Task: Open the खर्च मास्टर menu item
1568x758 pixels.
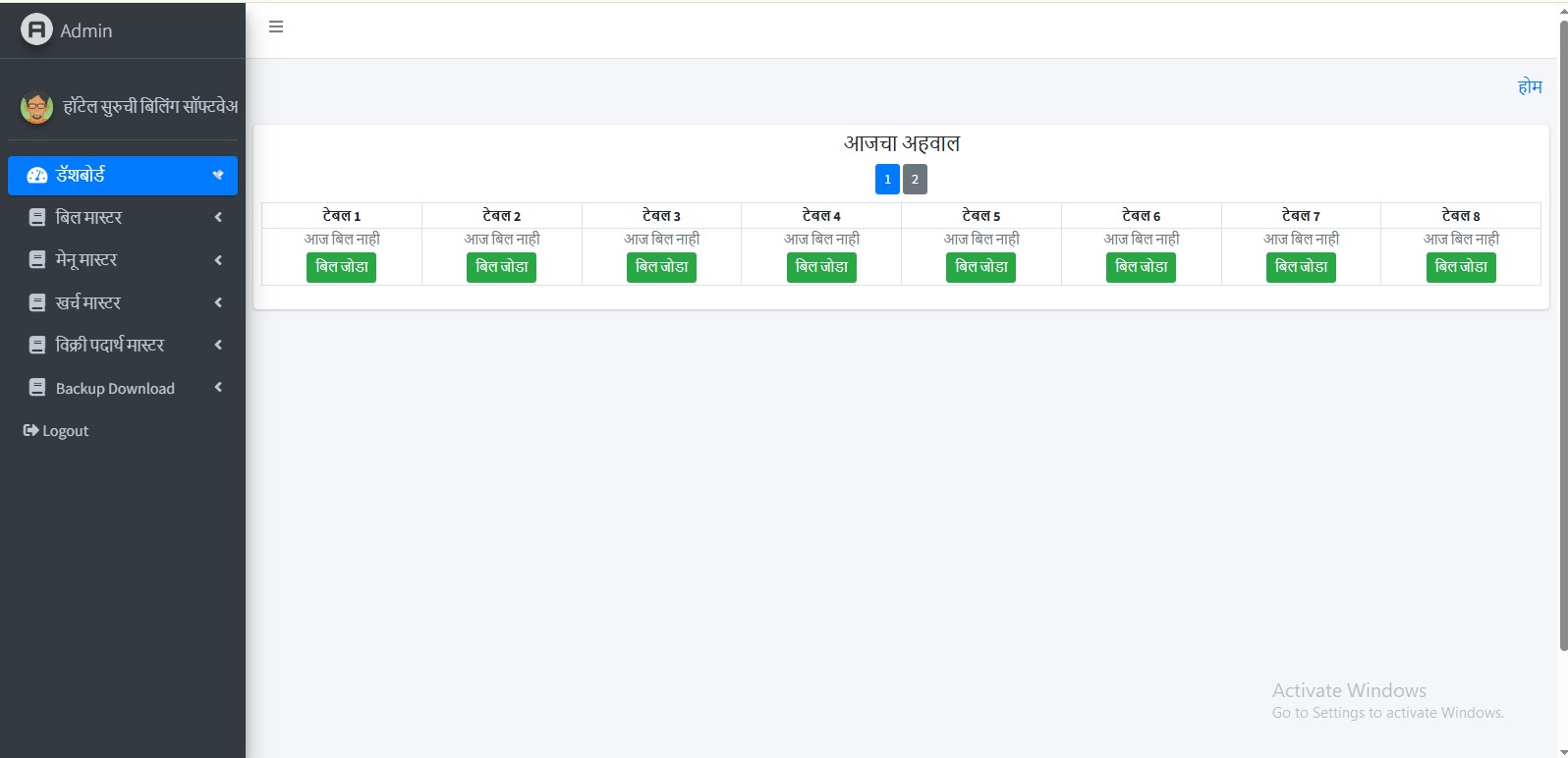Action: tap(123, 303)
